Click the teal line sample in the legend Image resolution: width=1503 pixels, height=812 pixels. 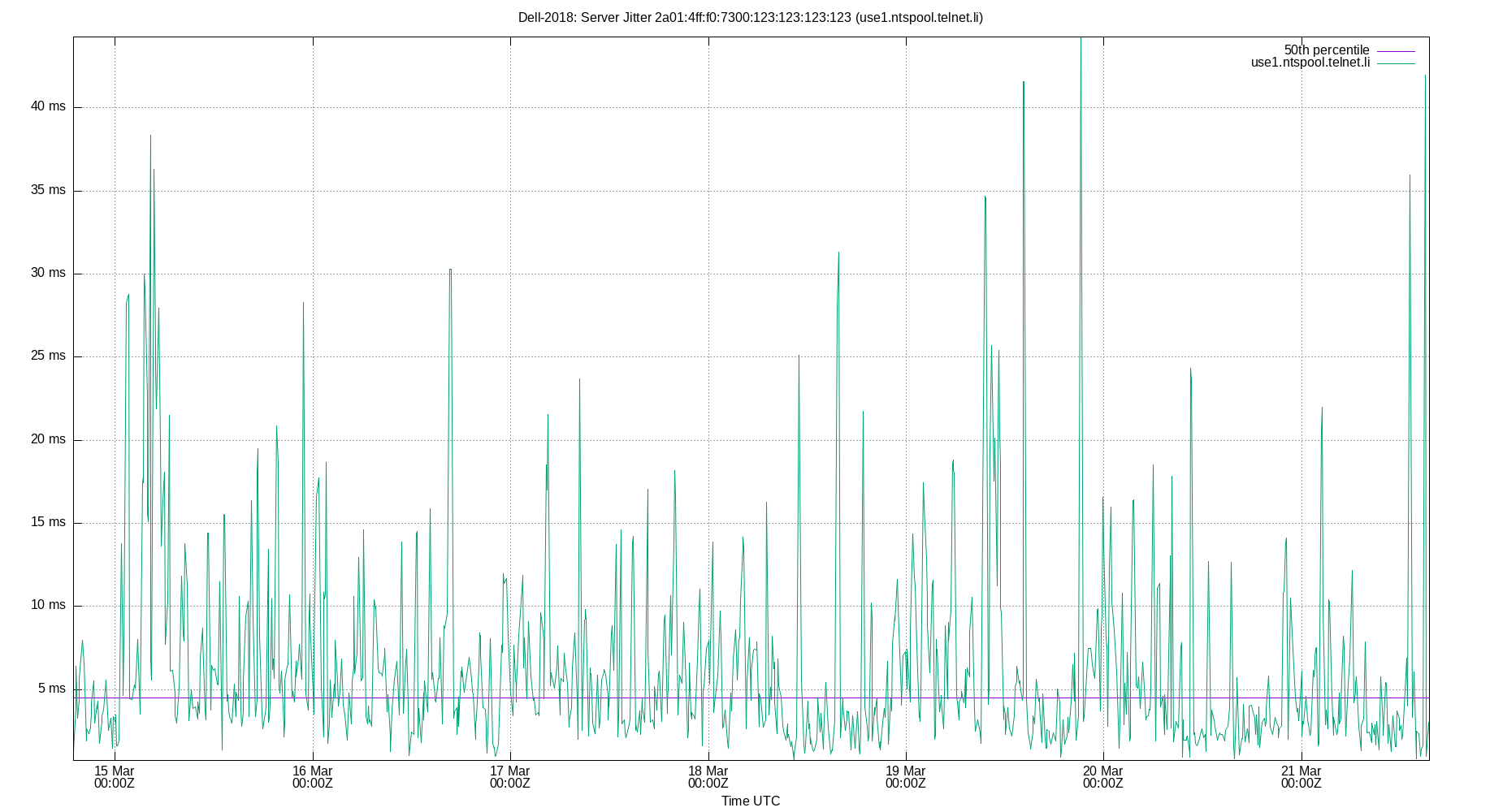pos(1395,62)
